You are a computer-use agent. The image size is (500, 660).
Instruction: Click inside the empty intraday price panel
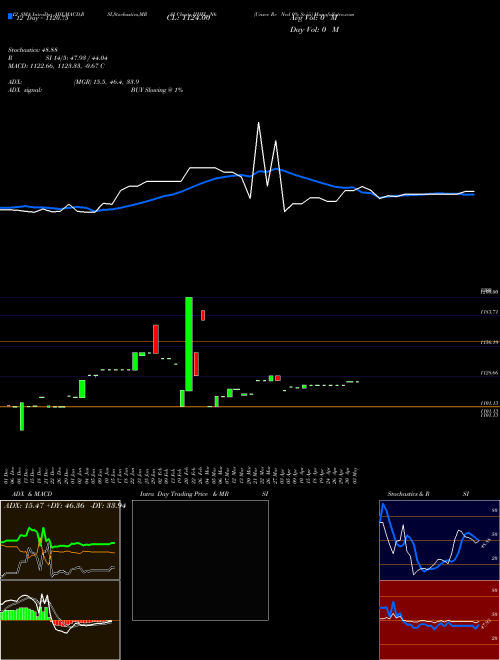(x=200, y=560)
